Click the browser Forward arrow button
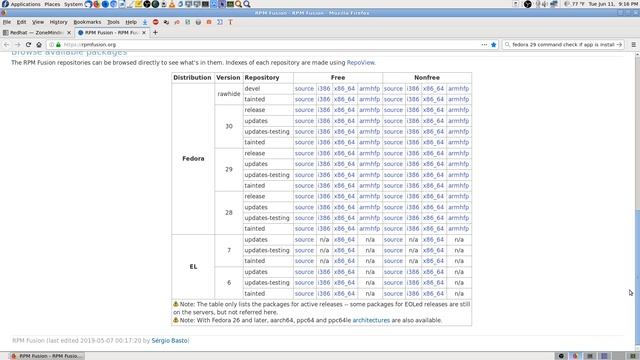The width and height of the screenshot is (640, 360). click(x=17, y=44)
